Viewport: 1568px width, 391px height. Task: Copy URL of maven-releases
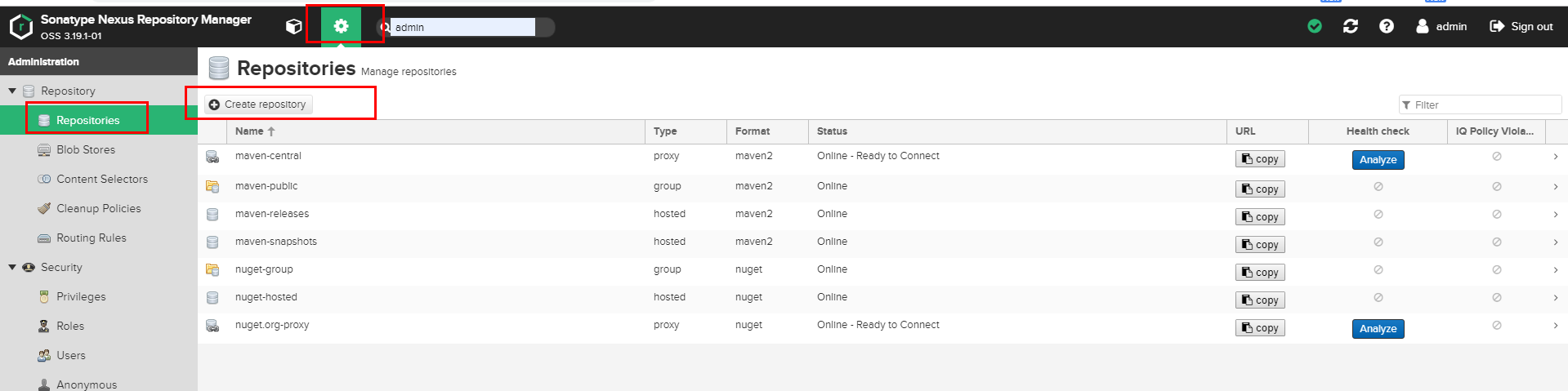click(1260, 216)
